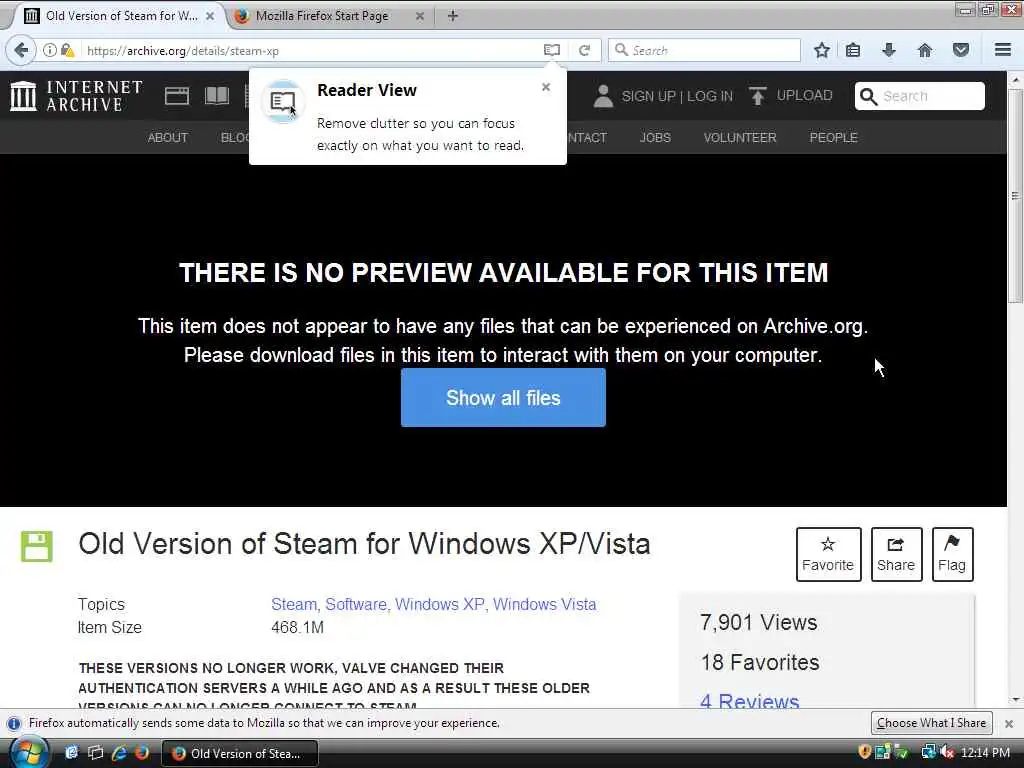Image resolution: width=1024 pixels, height=768 pixels.
Task: Click the scrollbar down arrow
Action: [x=1015, y=700]
